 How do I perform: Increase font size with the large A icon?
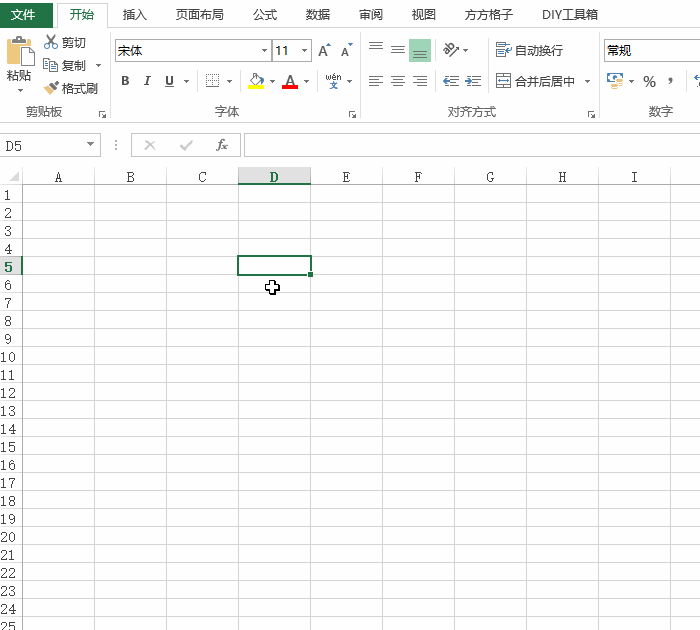(x=325, y=50)
